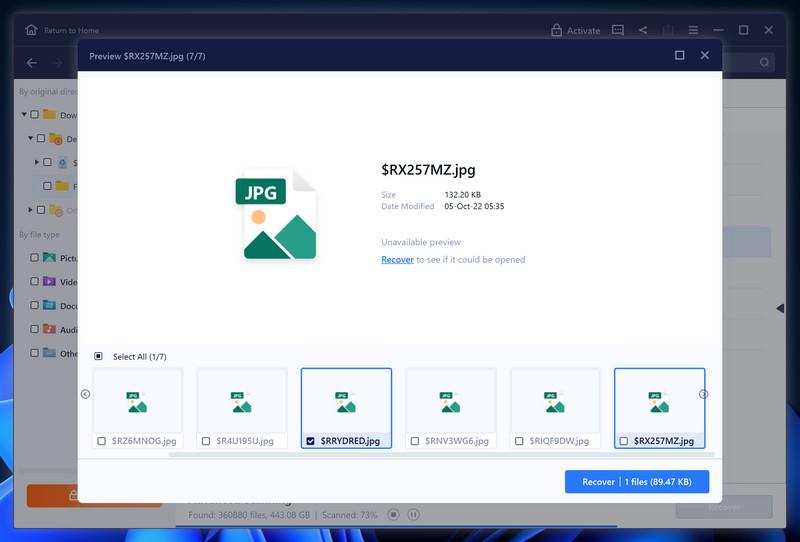Viewport: 800px width, 542px height.
Task: Check the Documents file type checkbox
Action: [x=34, y=305]
